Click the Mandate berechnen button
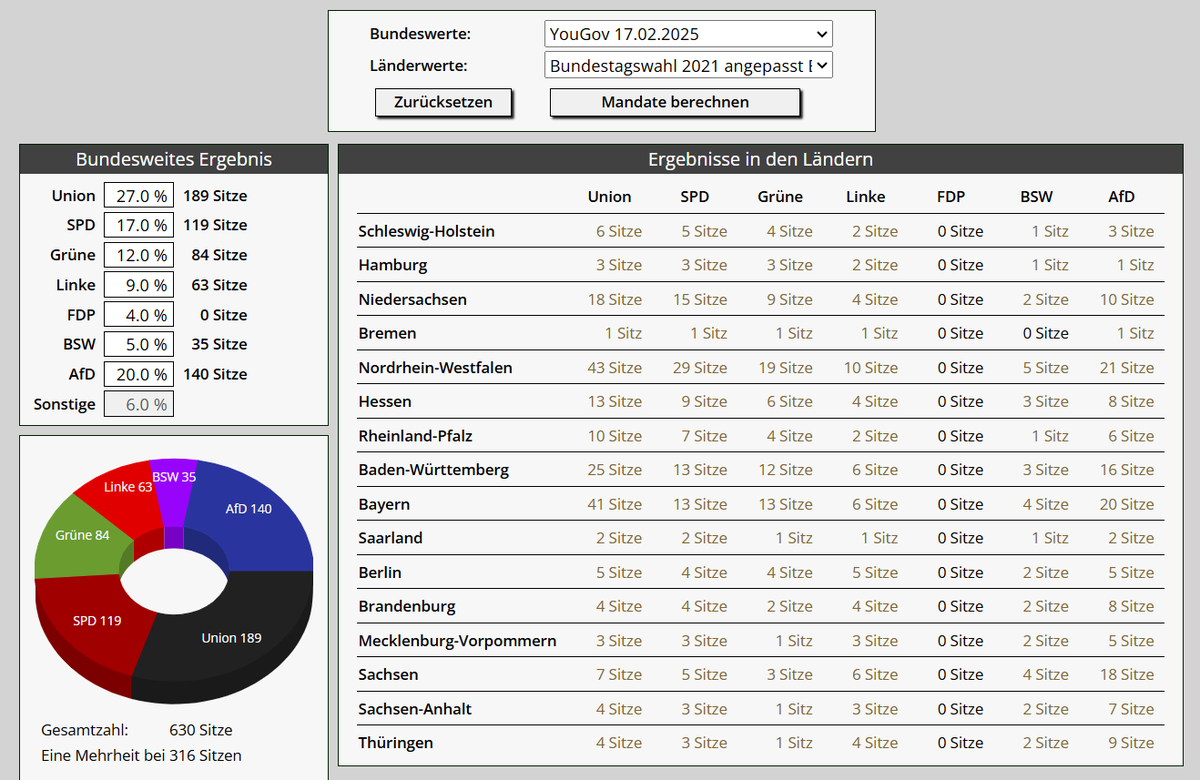 pyautogui.click(x=675, y=102)
